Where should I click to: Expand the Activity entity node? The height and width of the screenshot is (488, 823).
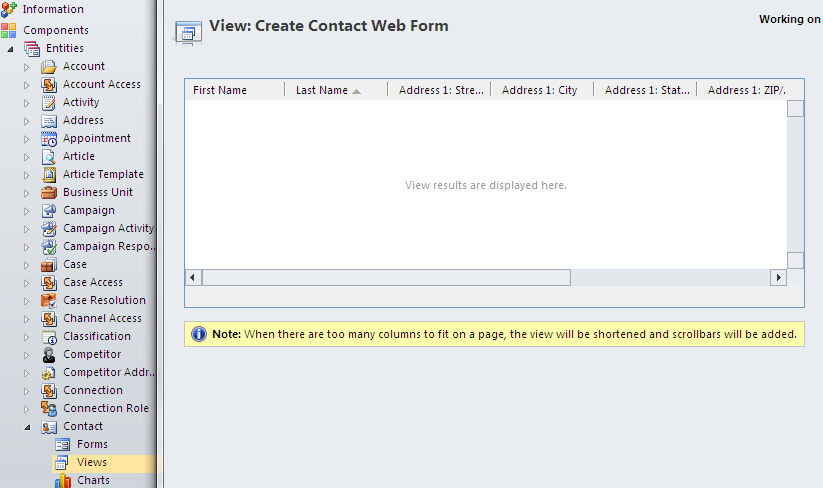pyautogui.click(x=27, y=103)
